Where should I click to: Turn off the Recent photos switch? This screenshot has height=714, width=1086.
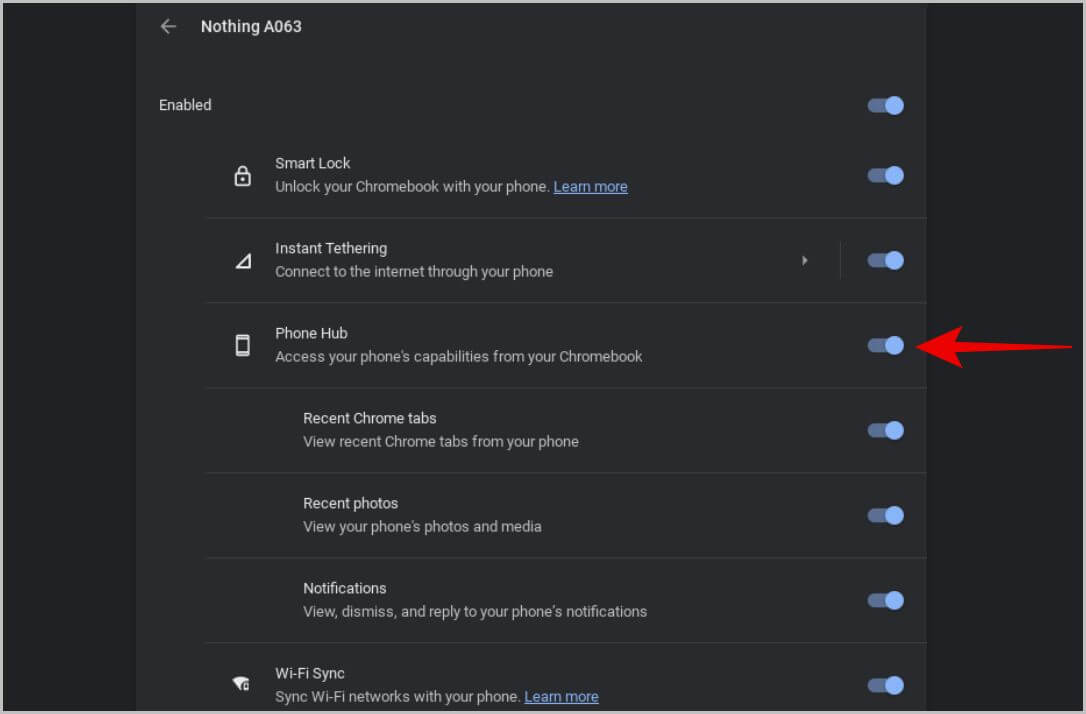(x=886, y=515)
